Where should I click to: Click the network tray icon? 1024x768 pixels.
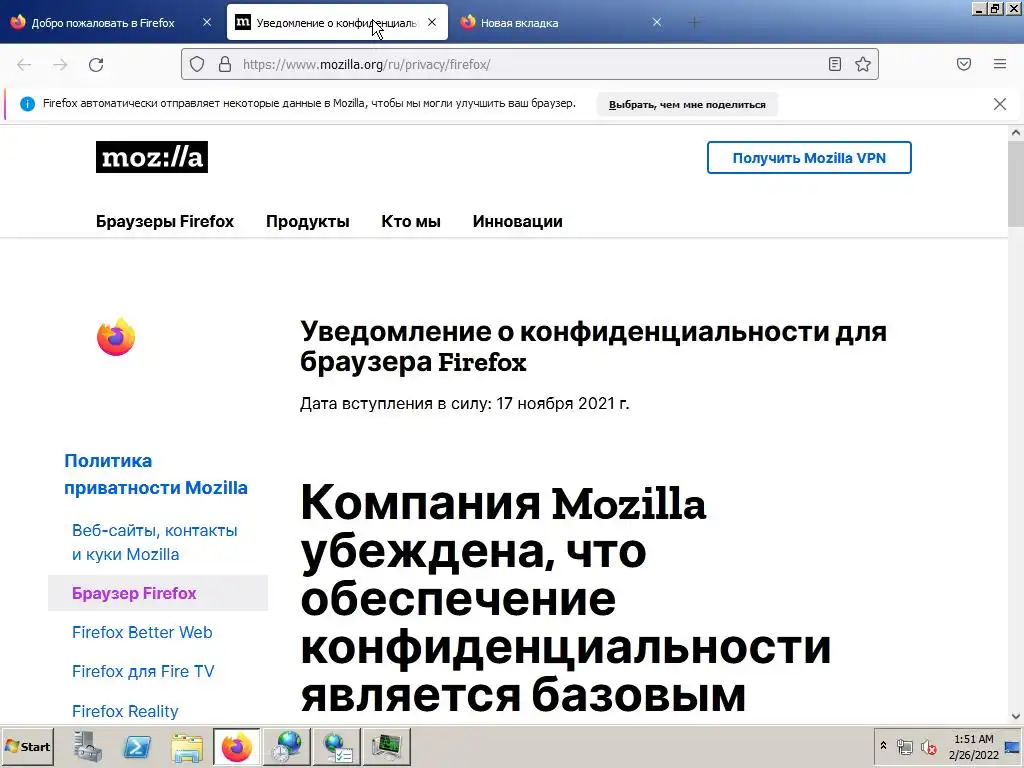pos(904,746)
